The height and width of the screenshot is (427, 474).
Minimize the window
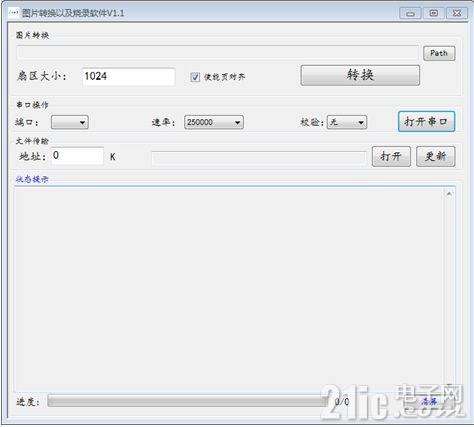coord(410,13)
